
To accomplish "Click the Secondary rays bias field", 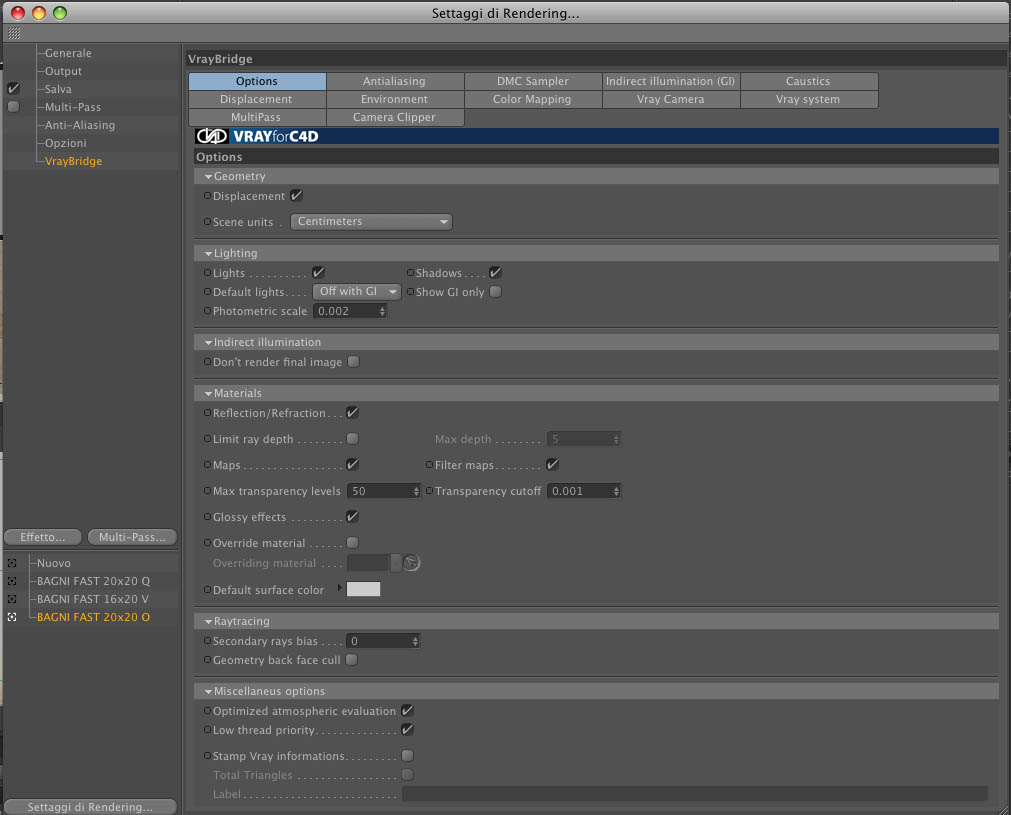I will click(x=383, y=641).
